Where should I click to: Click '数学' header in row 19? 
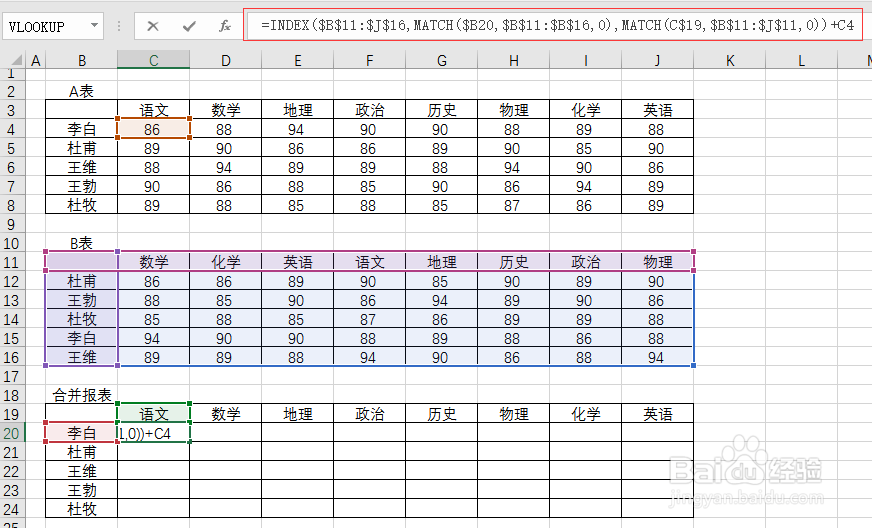click(x=226, y=414)
